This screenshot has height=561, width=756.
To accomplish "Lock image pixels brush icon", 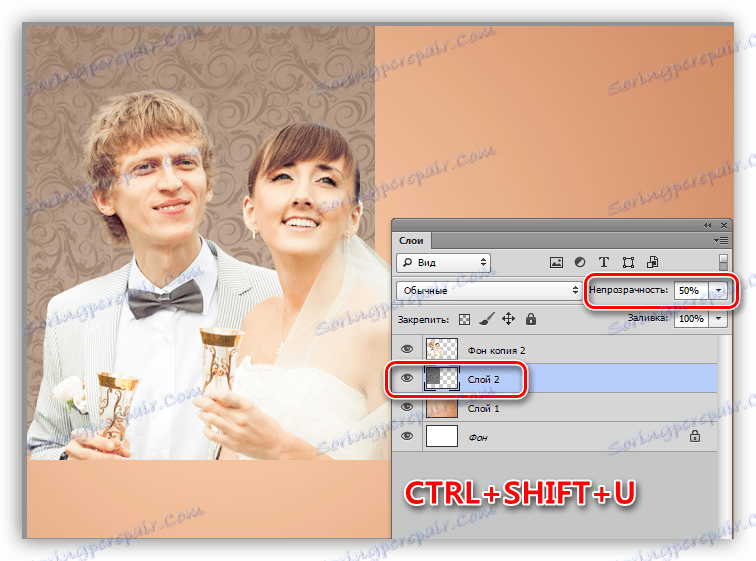I will pyautogui.click(x=487, y=319).
